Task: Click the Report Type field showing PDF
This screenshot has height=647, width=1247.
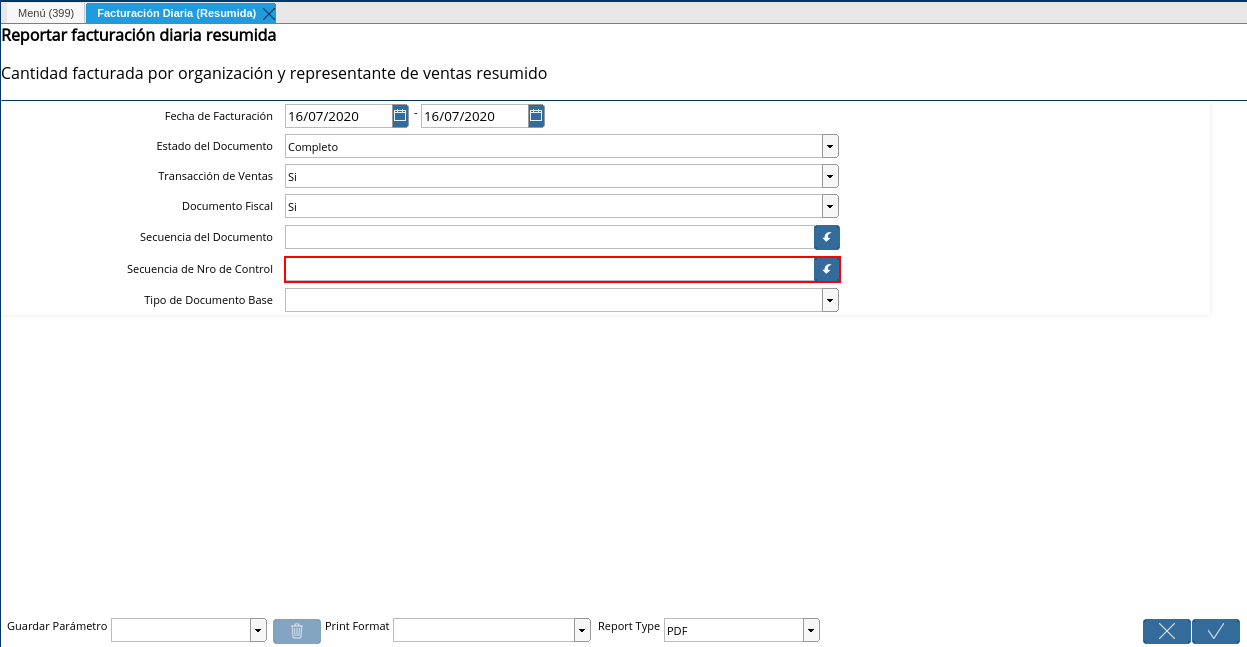Action: (734, 630)
